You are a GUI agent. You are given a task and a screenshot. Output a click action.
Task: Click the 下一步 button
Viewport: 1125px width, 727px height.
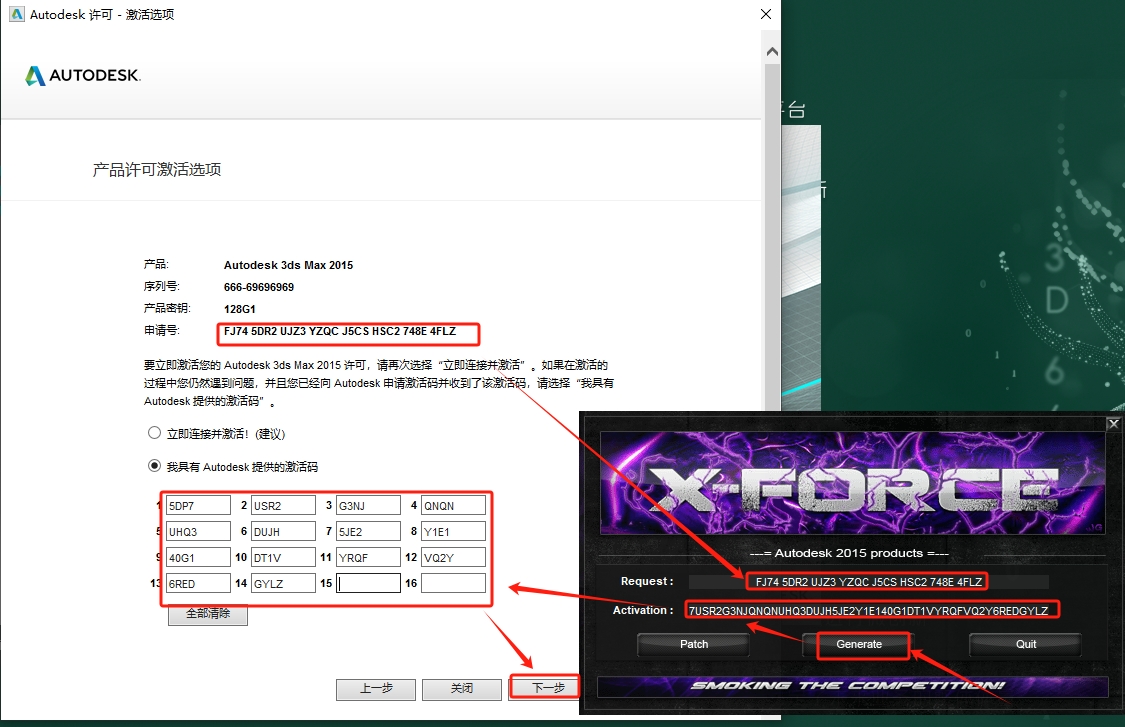click(x=547, y=688)
